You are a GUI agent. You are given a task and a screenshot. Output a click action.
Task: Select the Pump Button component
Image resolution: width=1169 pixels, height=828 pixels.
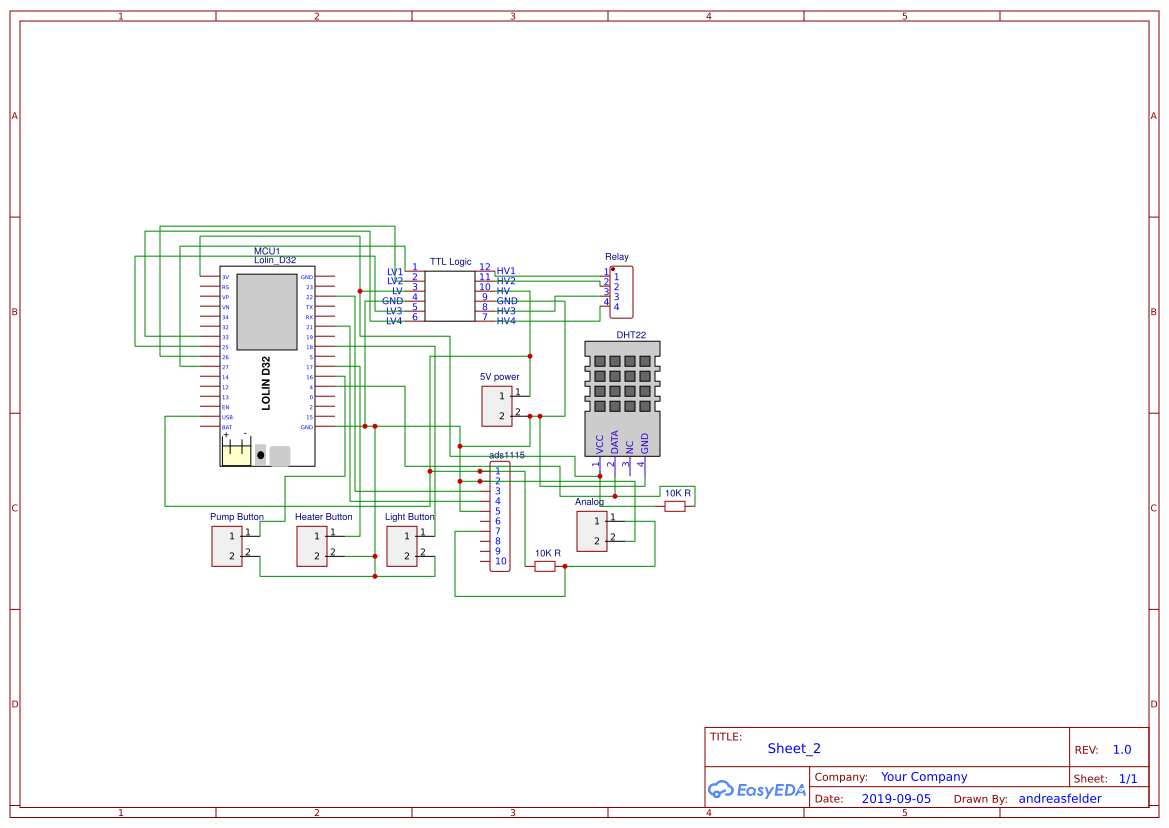pyautogui.click(x=226, y=546)
